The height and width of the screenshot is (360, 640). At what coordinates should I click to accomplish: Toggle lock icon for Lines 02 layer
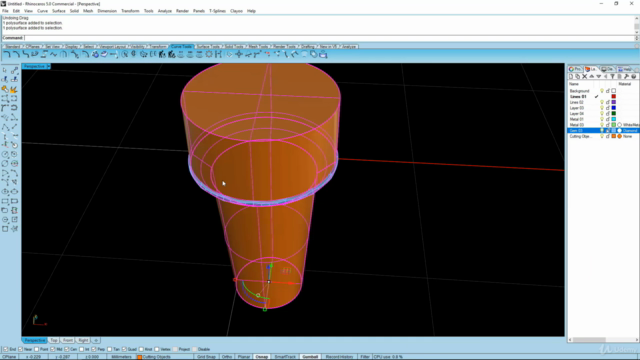(608, 102)
